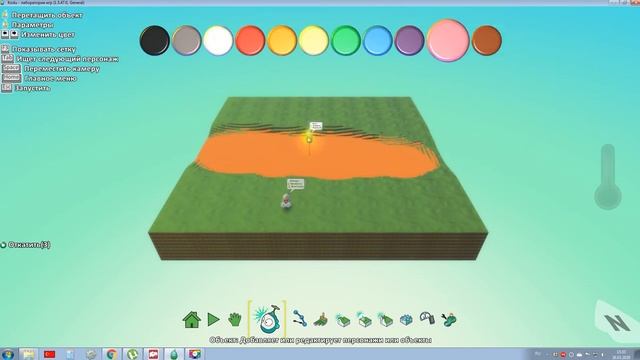Click the thermometer resource meter
640x360 pixels.
(x=608, y=177)
